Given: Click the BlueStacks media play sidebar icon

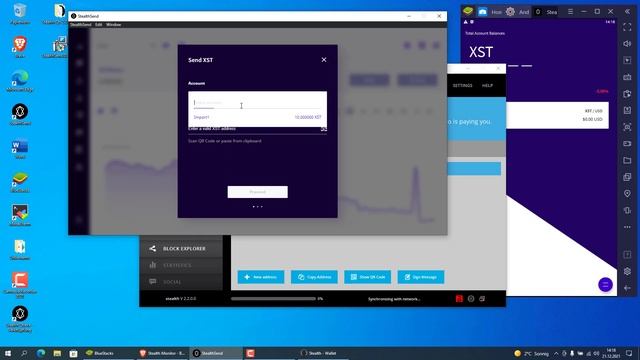Looking at the screenshot, I should [x=627, y=60].
